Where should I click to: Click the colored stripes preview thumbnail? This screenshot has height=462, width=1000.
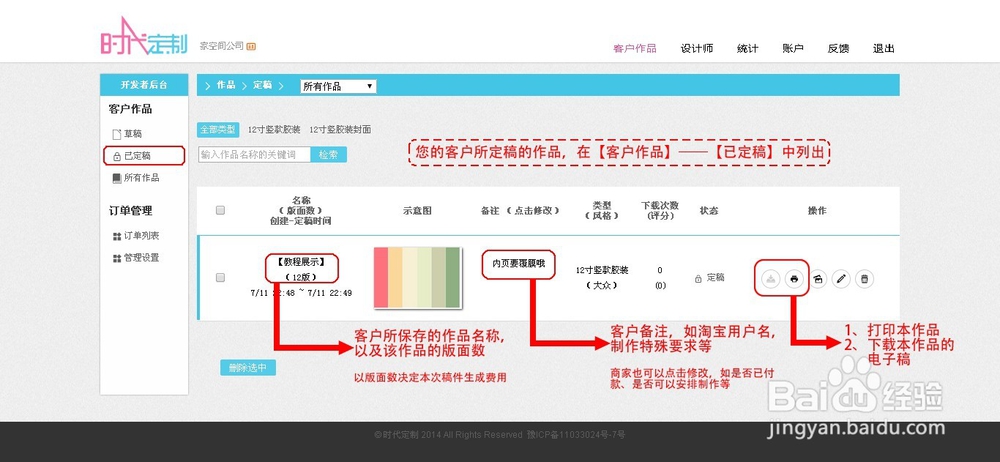coord(417,278)
